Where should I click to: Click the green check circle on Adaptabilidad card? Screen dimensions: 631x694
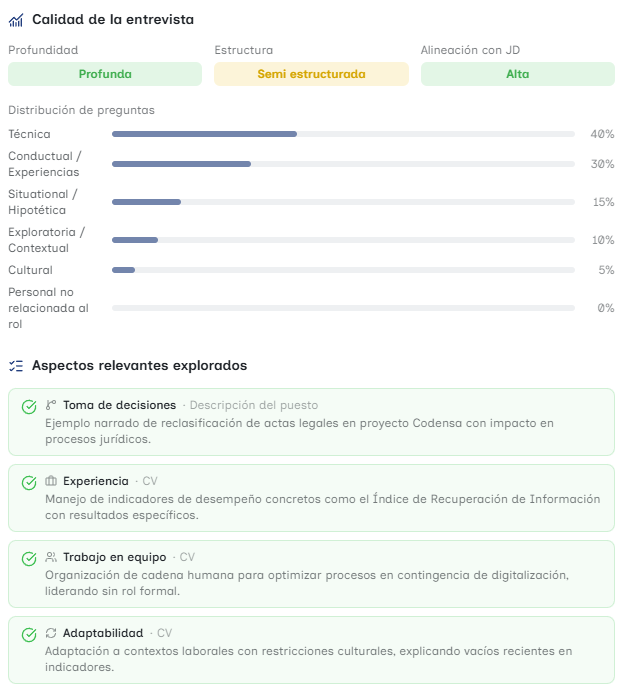[x=29, y=635]
